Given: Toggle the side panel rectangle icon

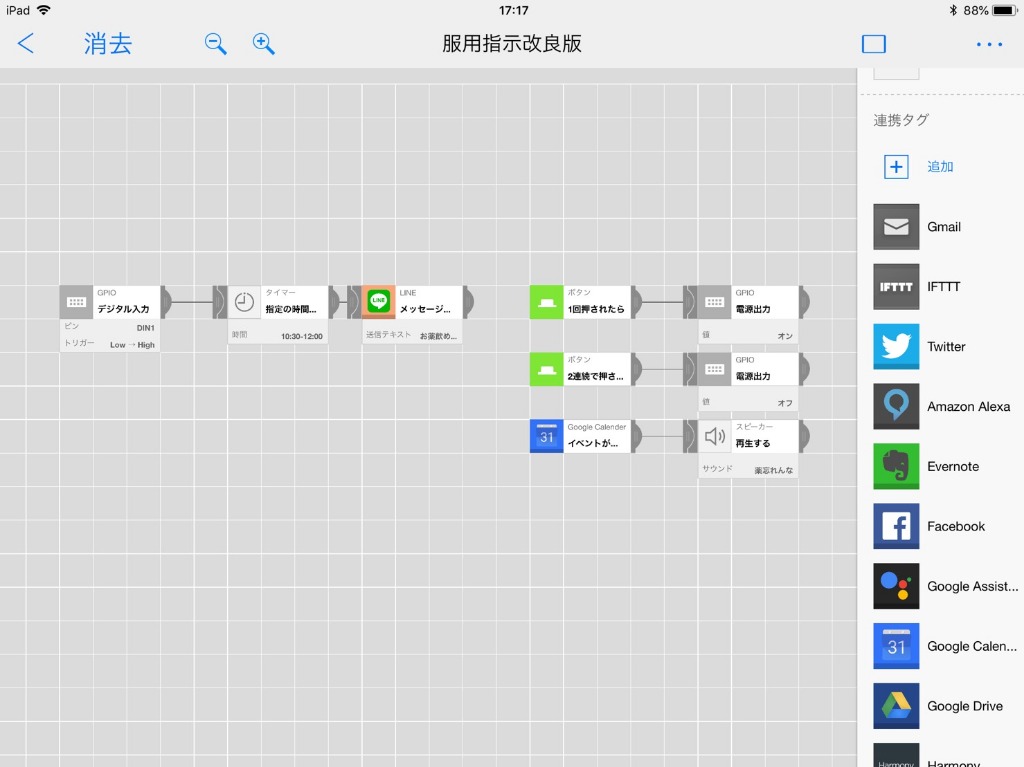Looking at the screenshot, I should click(x=874, y=44).
